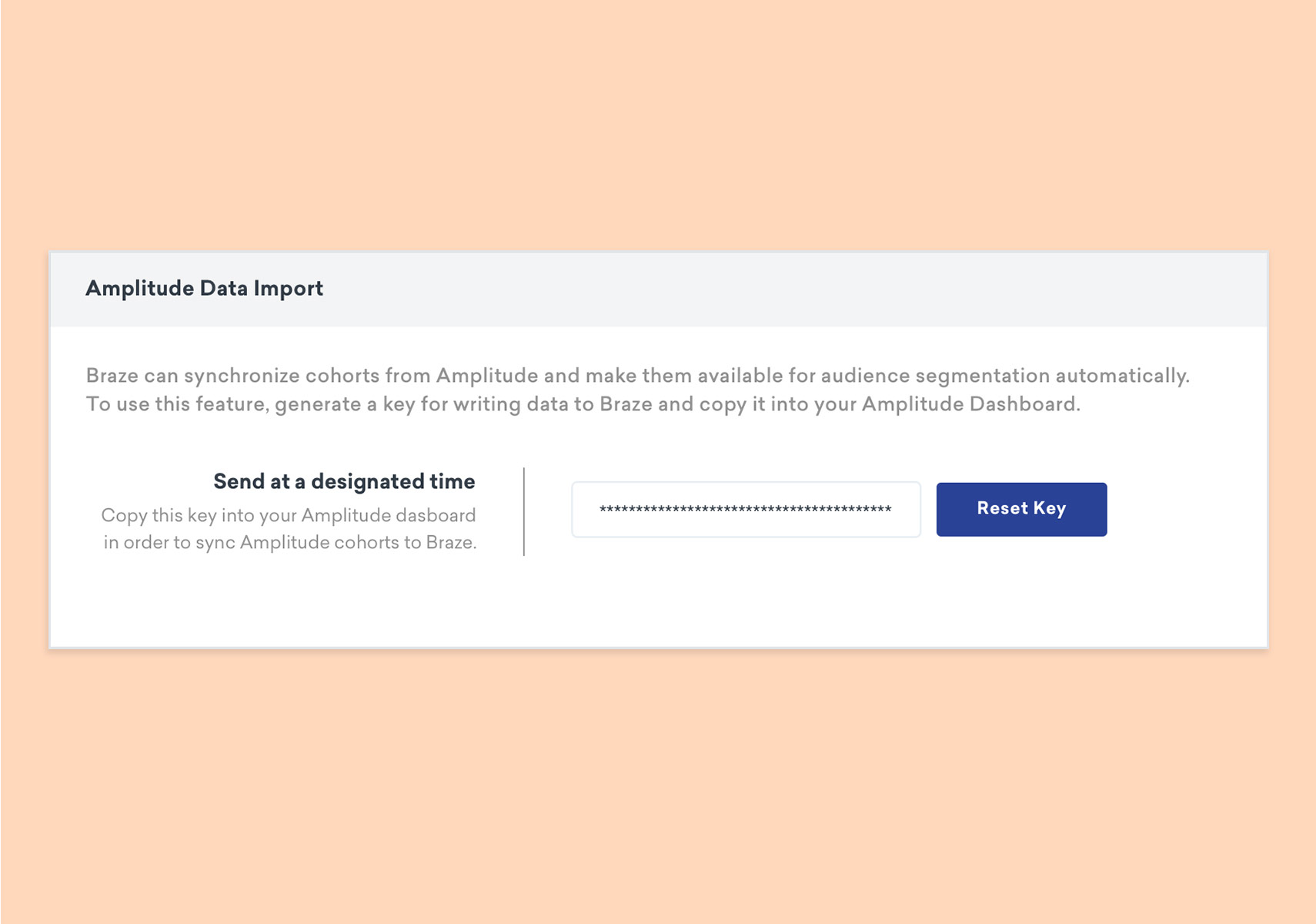Image resolution: width=1316 pixels, height=924 pixels.
Task: Click the word Amplitude in the panel title
Action: [139, 288]
